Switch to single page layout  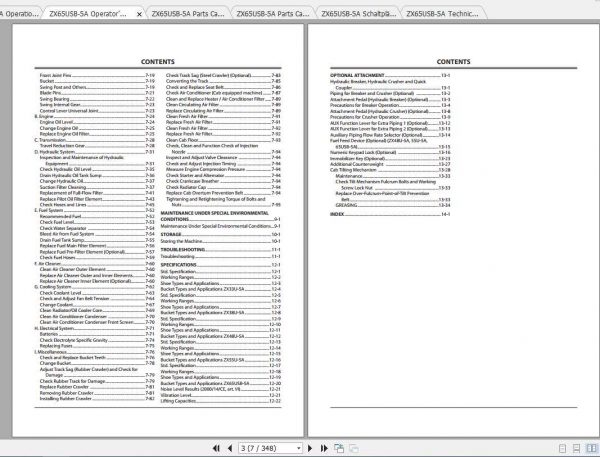pyautogui.click(x=562, y=448)
